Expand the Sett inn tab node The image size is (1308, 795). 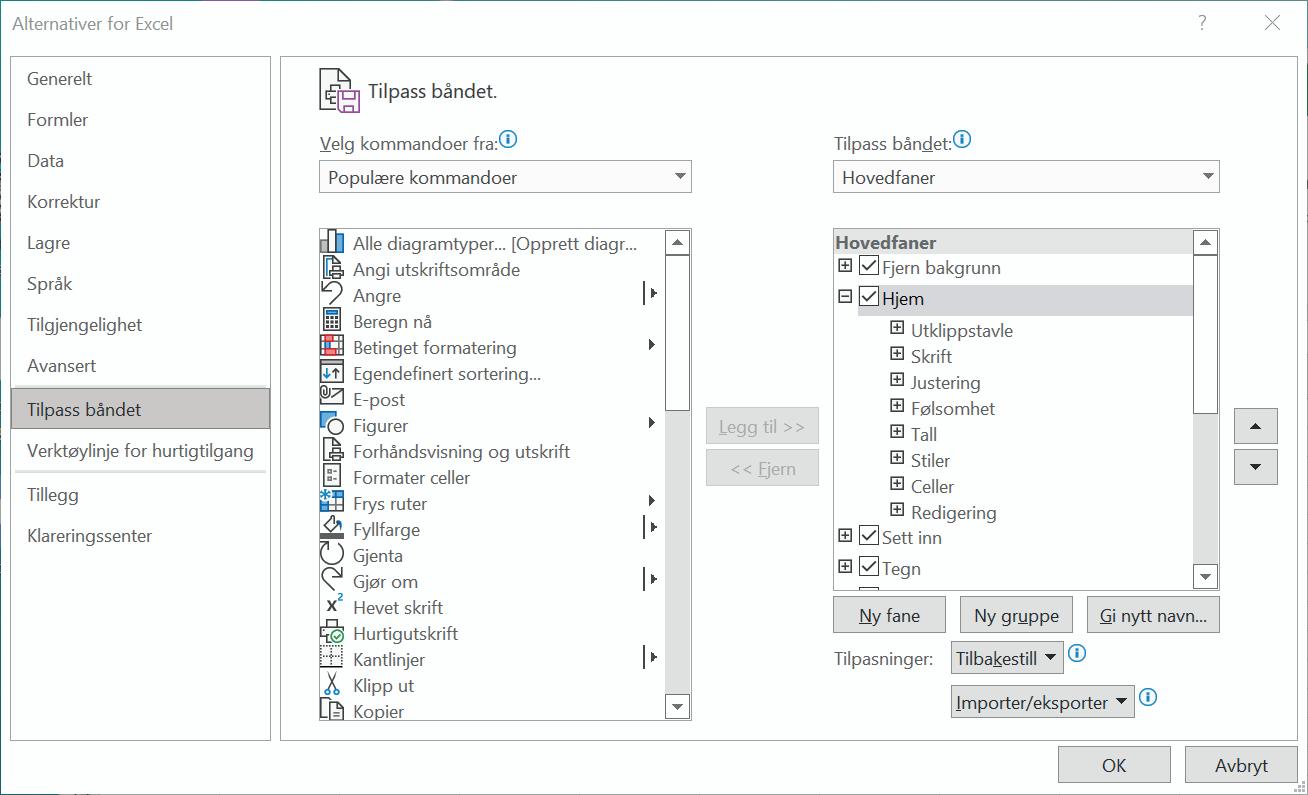pos(845,536)
